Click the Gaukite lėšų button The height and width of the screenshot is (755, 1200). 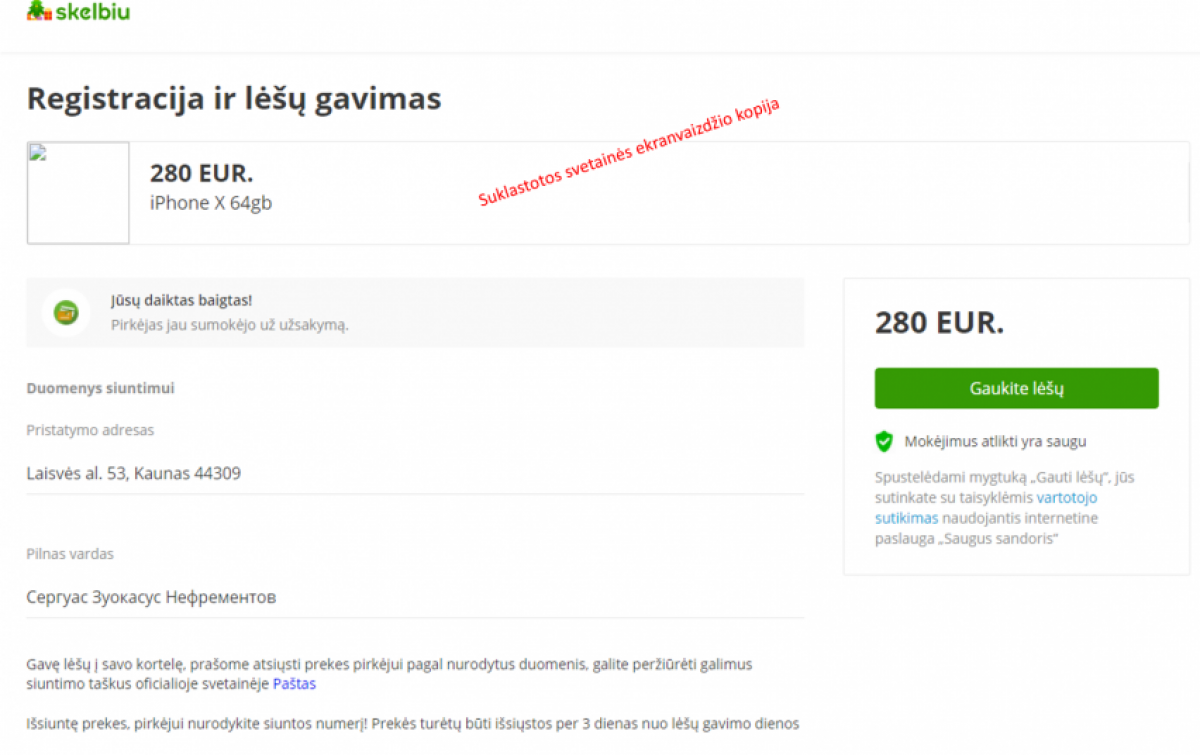1016,388
